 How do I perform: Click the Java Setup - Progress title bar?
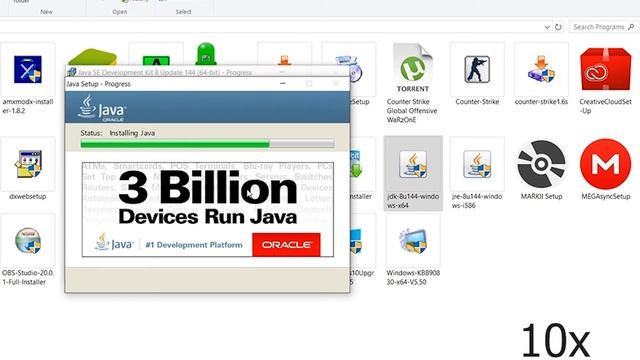click(x=207, y=84)
